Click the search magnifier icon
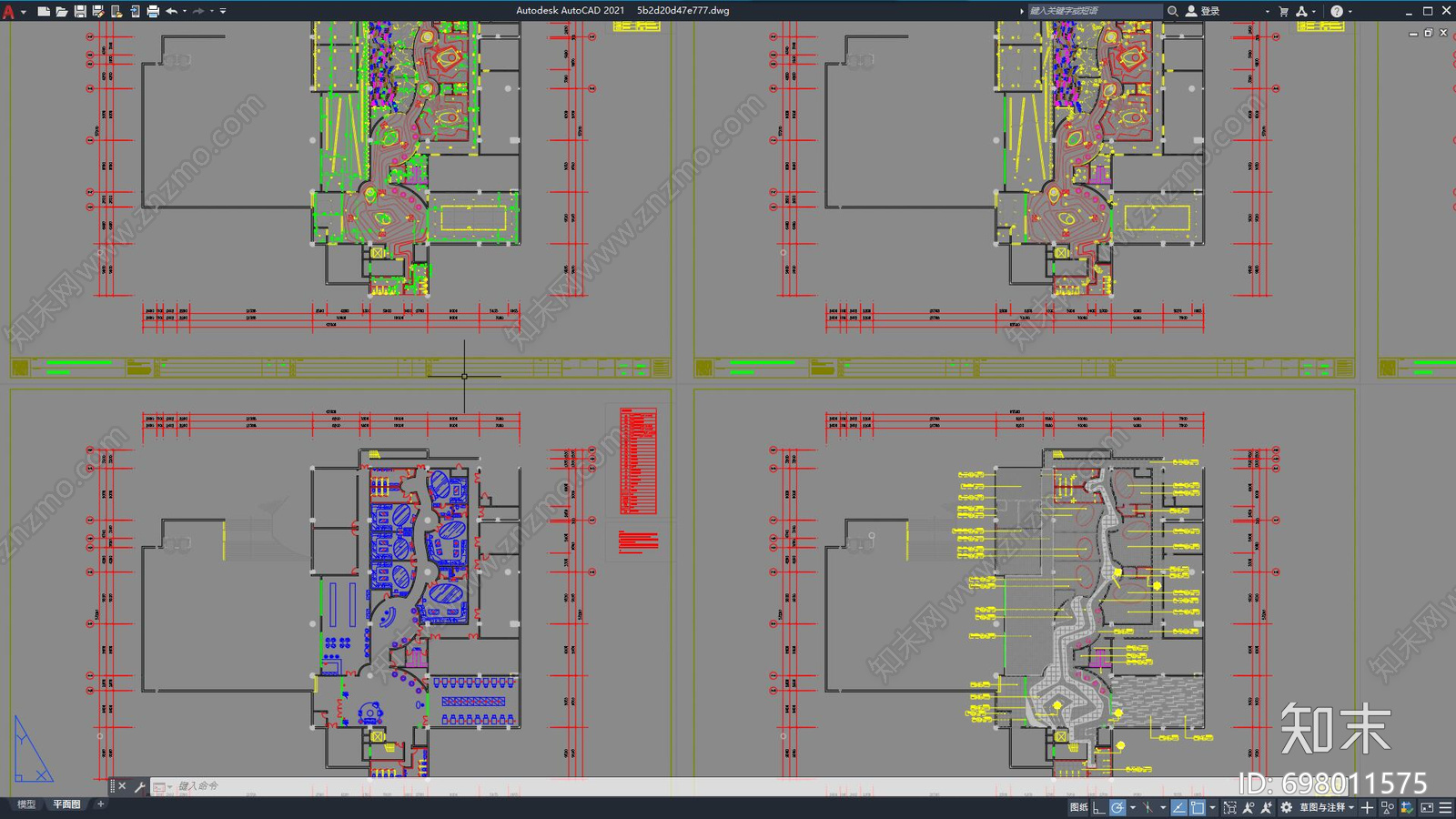Image resolution: width=1456 pixels, height=819 pixels. click(x=1173, y=11)
